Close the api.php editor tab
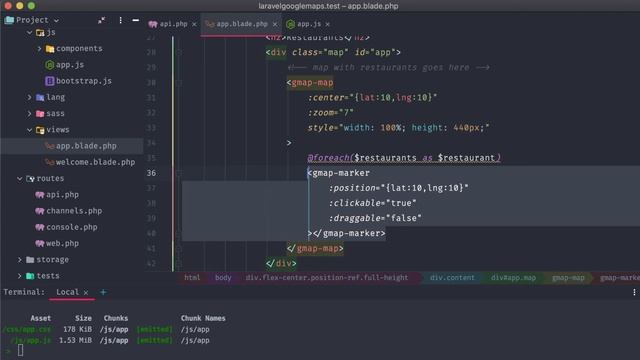 pyautogui.click(x=194, y=24)
